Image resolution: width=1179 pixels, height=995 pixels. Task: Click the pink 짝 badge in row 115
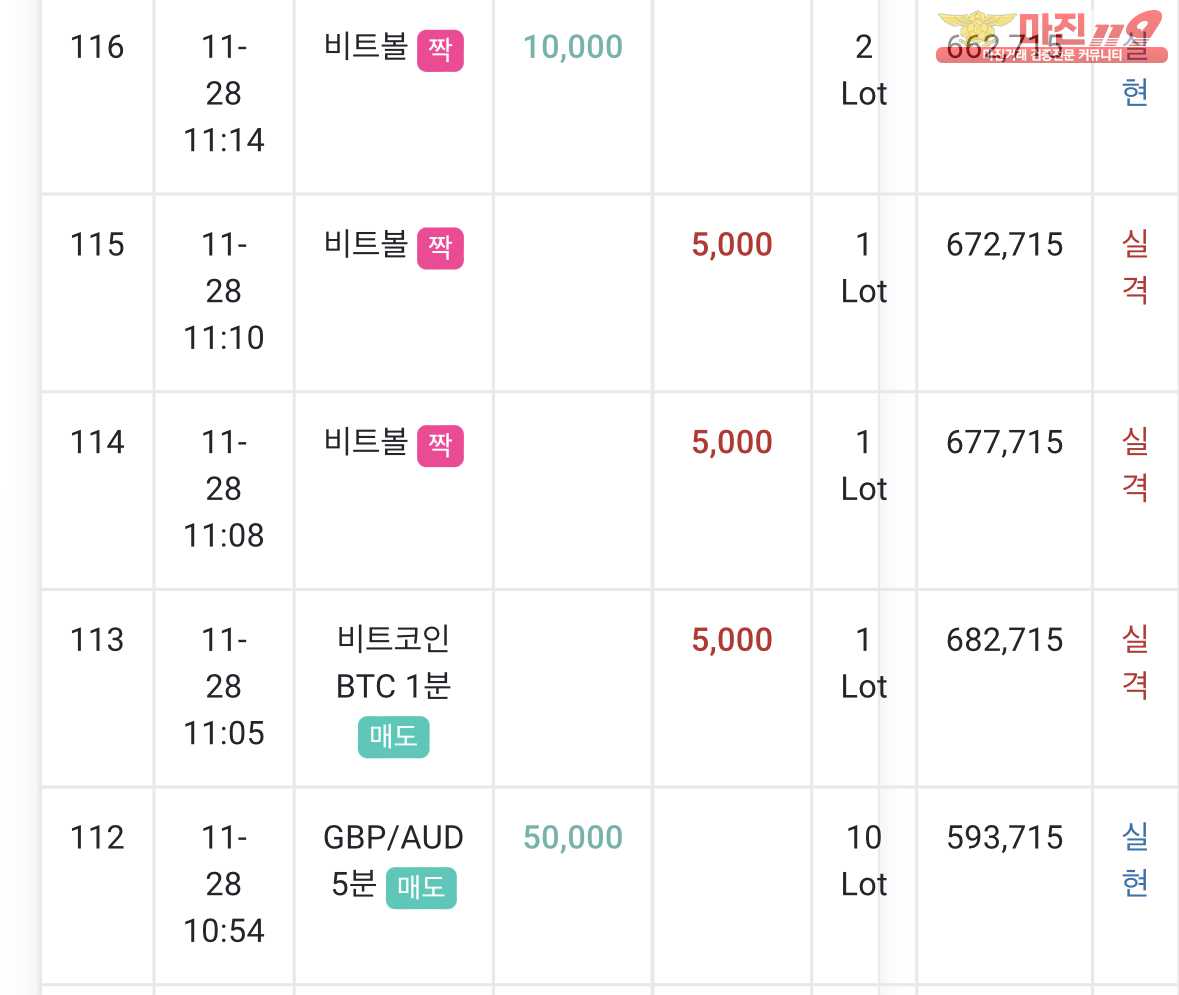pos(440,247)
